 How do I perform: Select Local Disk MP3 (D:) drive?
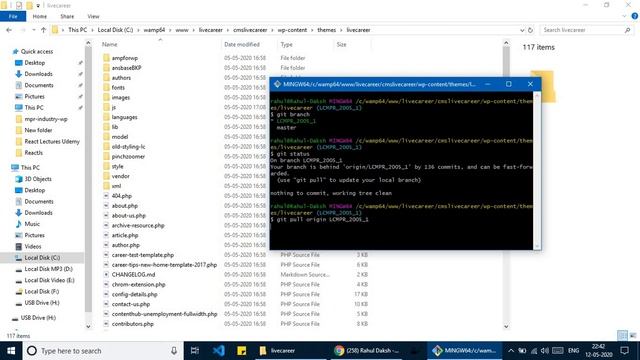[48, 269]
